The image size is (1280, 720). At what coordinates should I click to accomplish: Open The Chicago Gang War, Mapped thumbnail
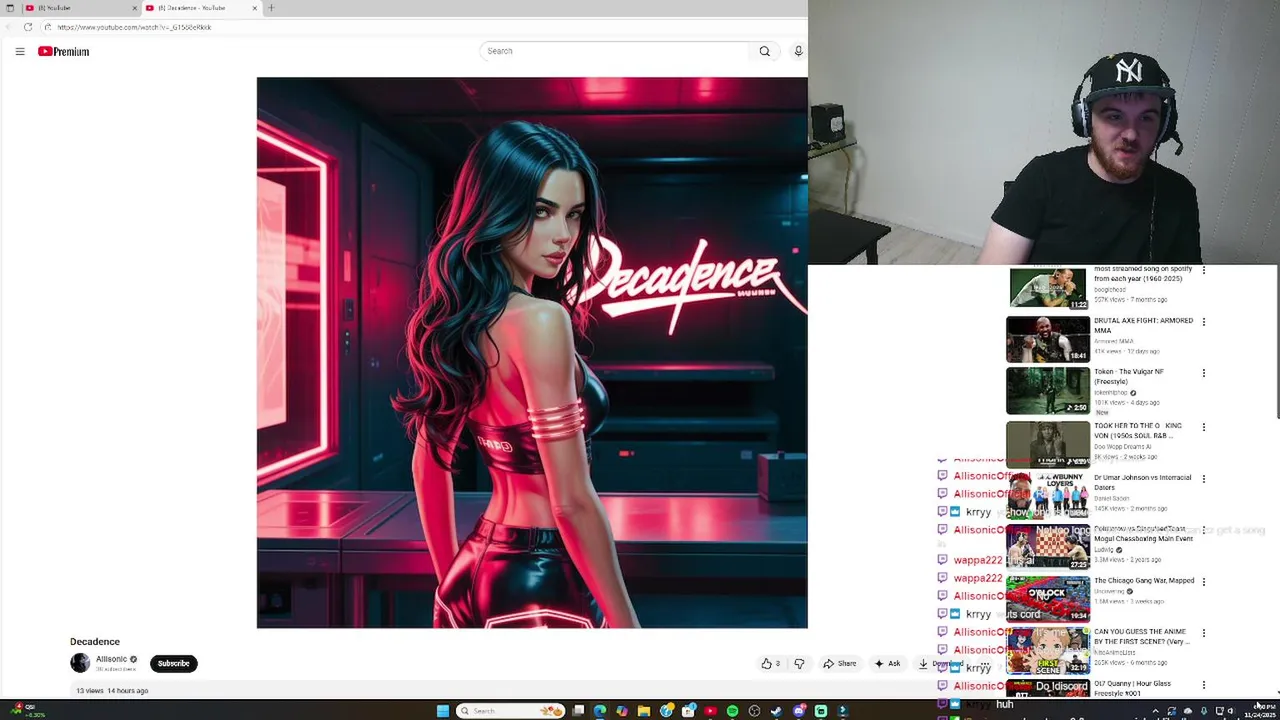click(1048, 597)
